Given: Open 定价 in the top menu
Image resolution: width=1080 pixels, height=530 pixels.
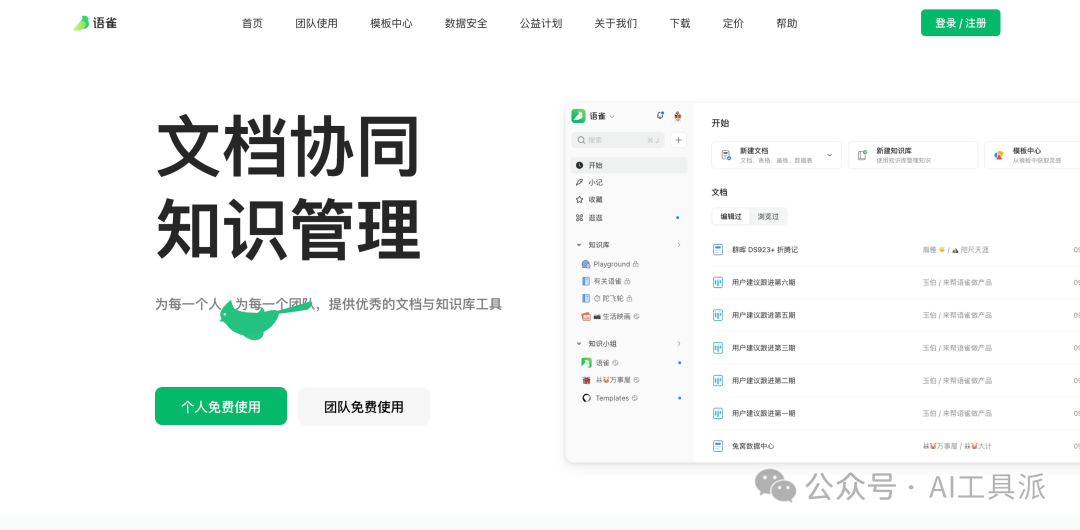Looking at the screenshot, I should click(x=733, y=23).
